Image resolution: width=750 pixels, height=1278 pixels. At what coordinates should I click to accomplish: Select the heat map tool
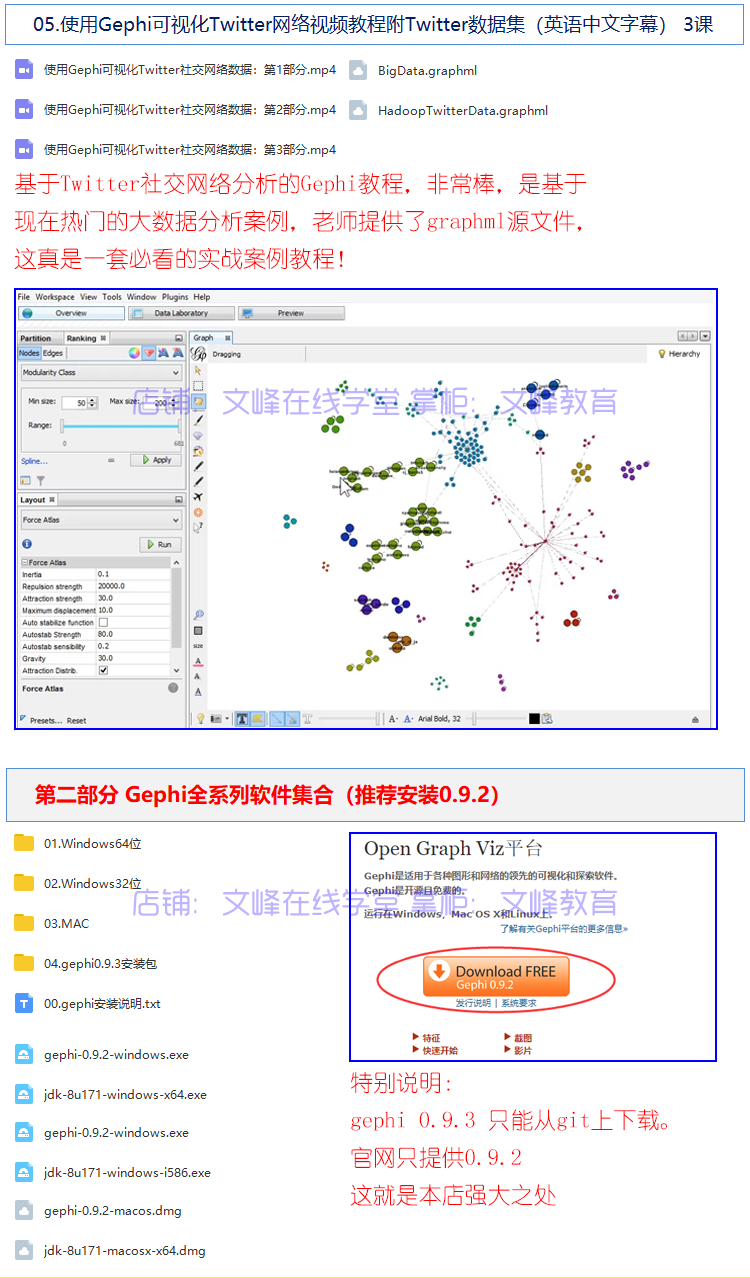198,512
